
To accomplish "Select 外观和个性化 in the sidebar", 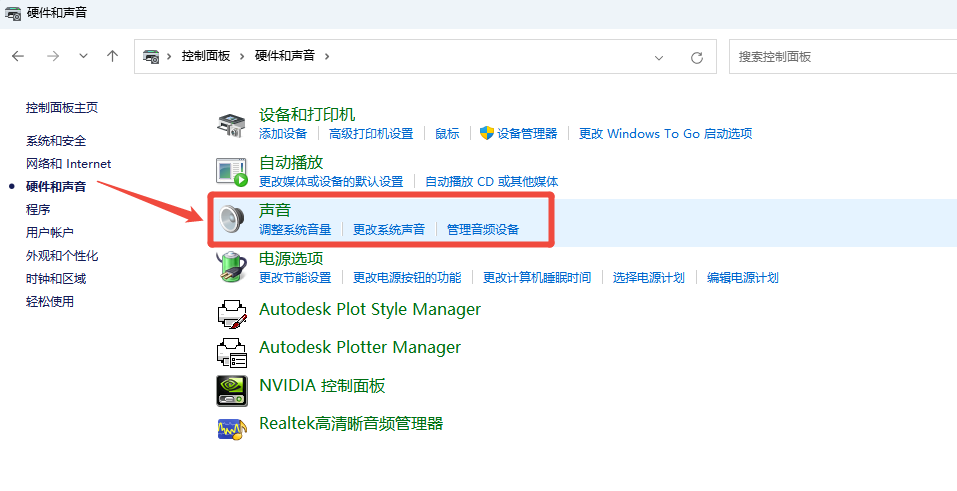I will [x=62, y=255].
